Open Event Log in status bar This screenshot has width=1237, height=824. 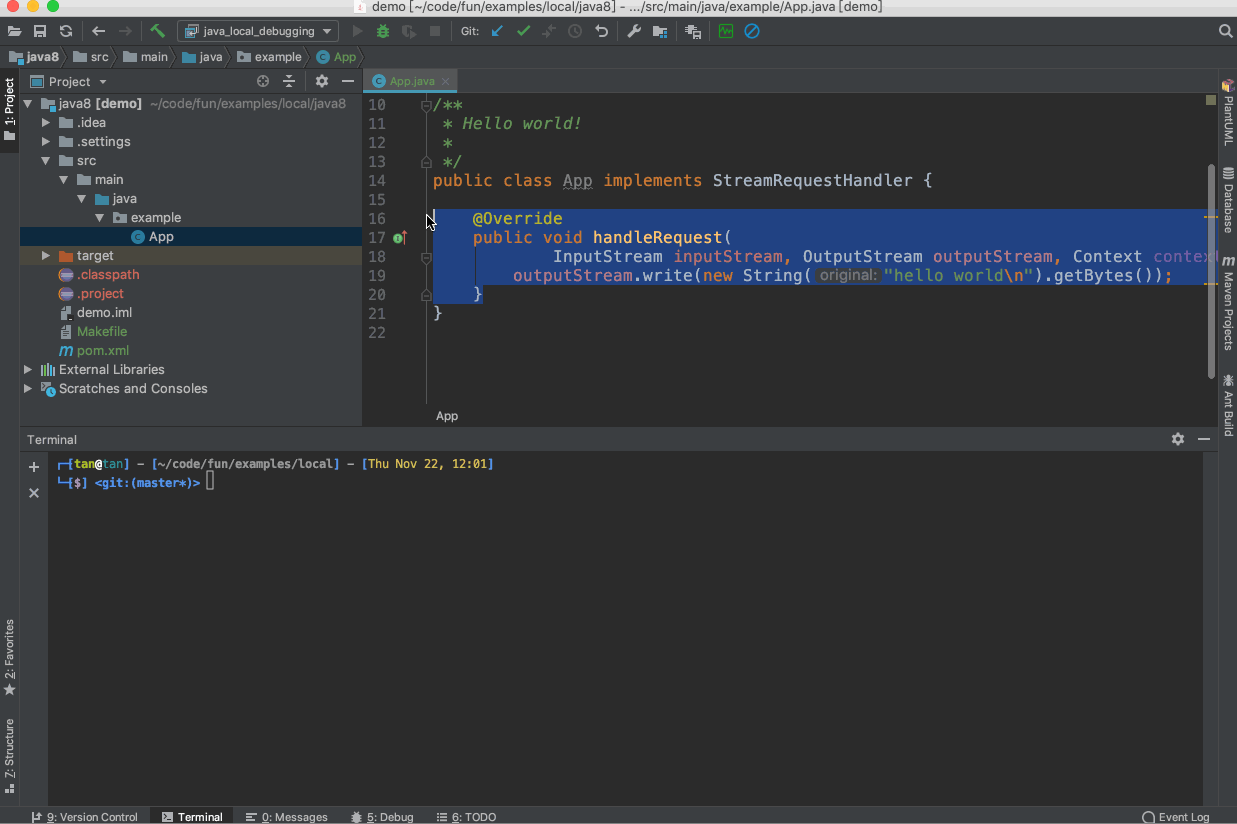tap(1176, 817)
